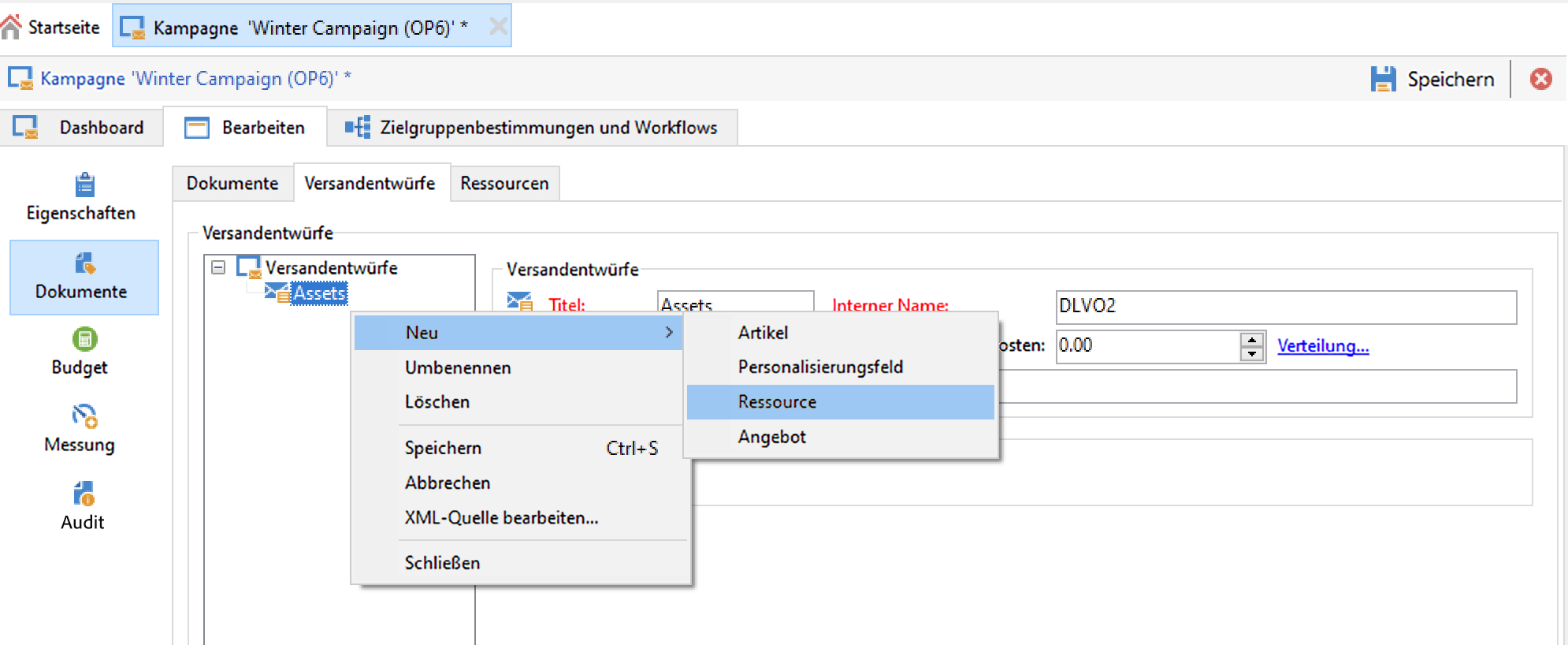1568x645 pixels.
Task: Select the Assets tree item
Action: [x=319, y=293]
